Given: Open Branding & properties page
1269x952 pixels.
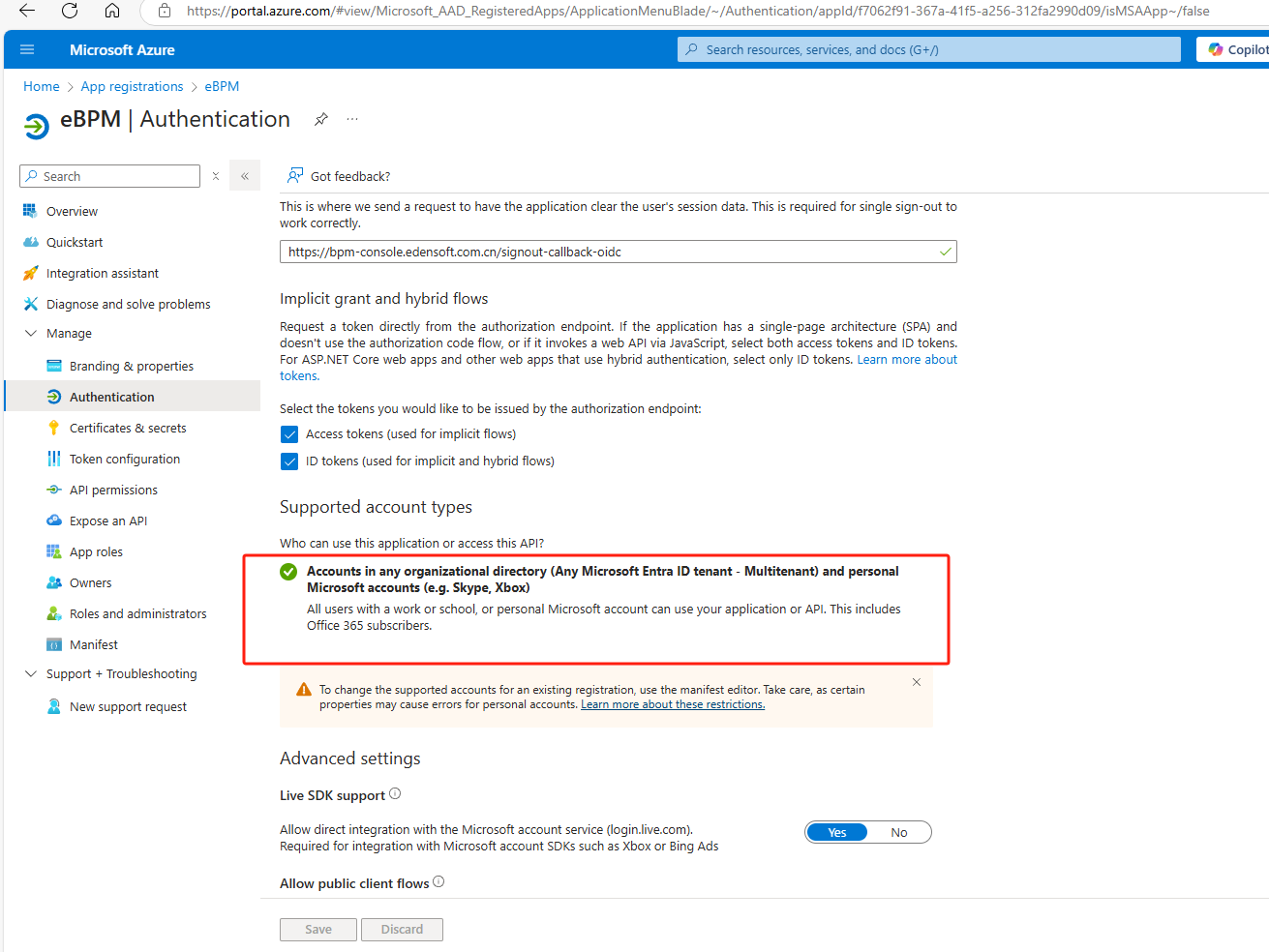Looking at the screenshot, I should pyautogui.click(x=133, y=366).
